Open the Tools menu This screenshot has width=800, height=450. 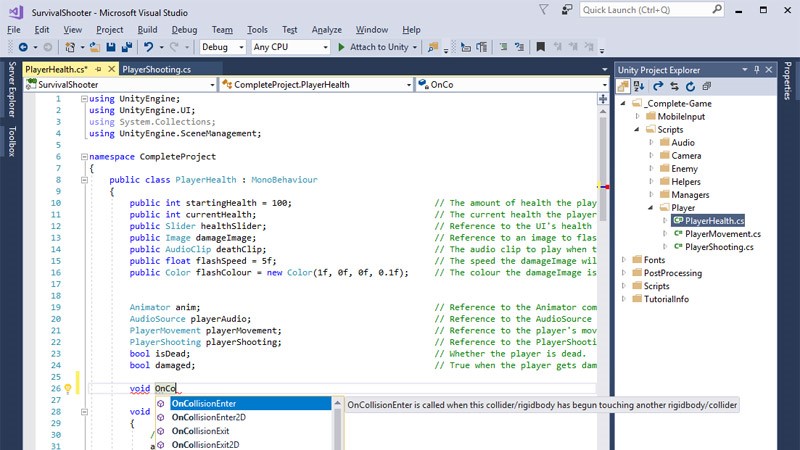tap(257, 30)
